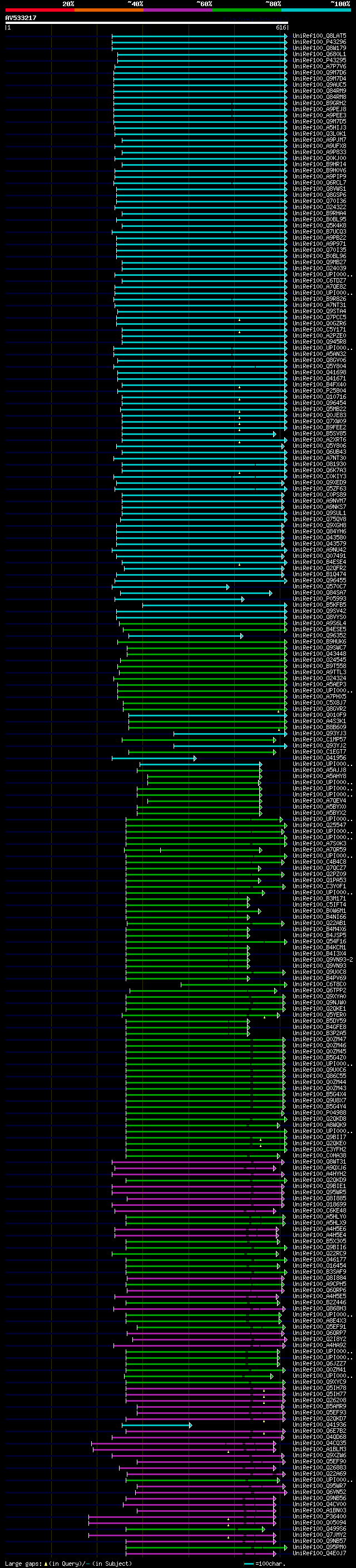Select the UniRef100_Q3L0K1 label
This screenshot has width=356, height=1568.
(x=319, y=133)
